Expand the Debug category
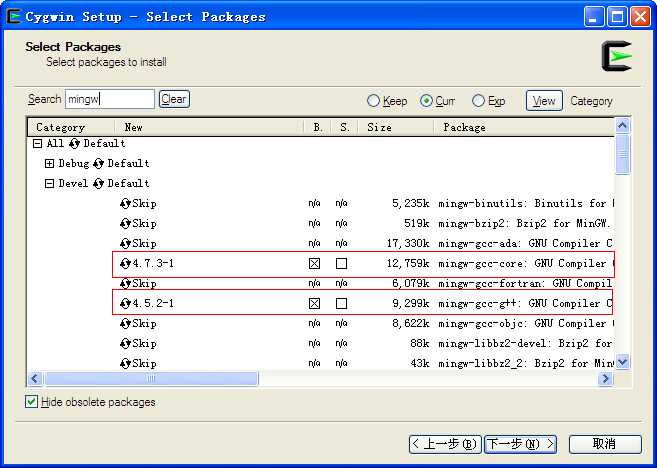657x468 pixels. pyautogui.click(x=49, y=163)
